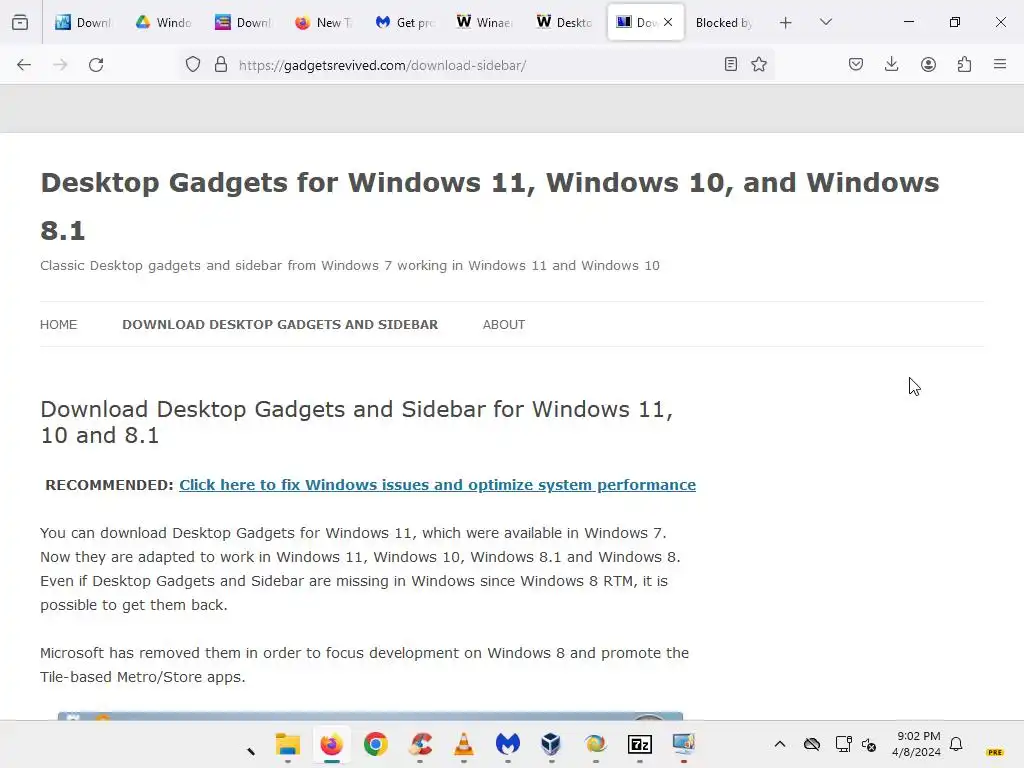Image resolution: width=1024 pixels, height=768 pixels.
Task: Open the tracking protection shield icon
Action: [x=193, y=65]
